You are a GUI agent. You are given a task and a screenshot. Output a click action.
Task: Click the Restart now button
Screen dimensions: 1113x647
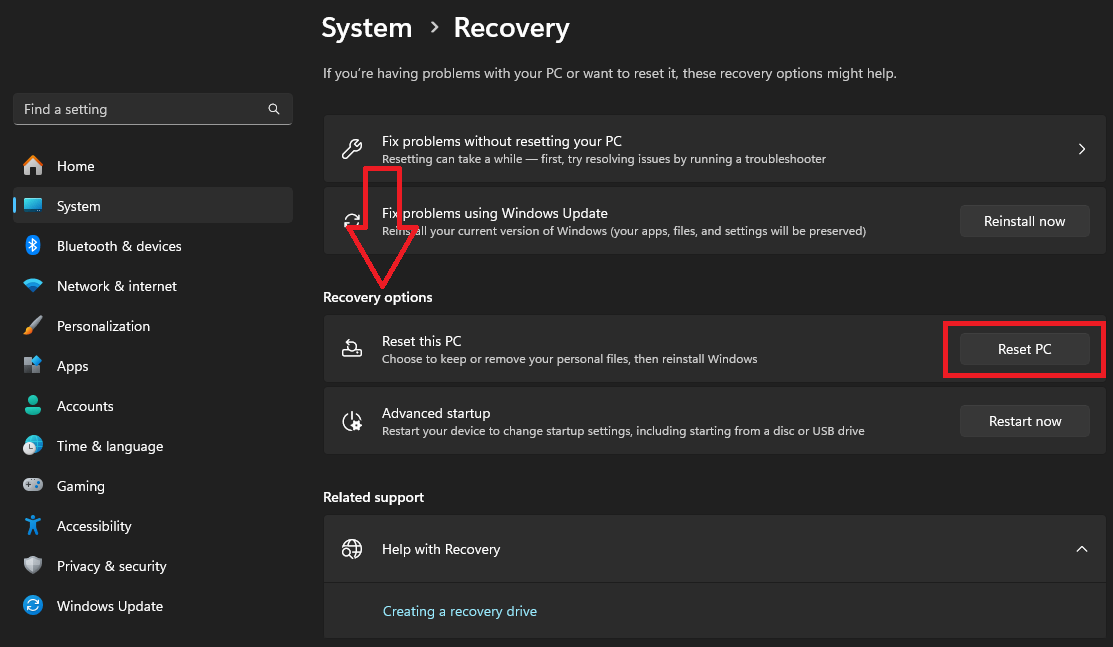point(1024,421)
